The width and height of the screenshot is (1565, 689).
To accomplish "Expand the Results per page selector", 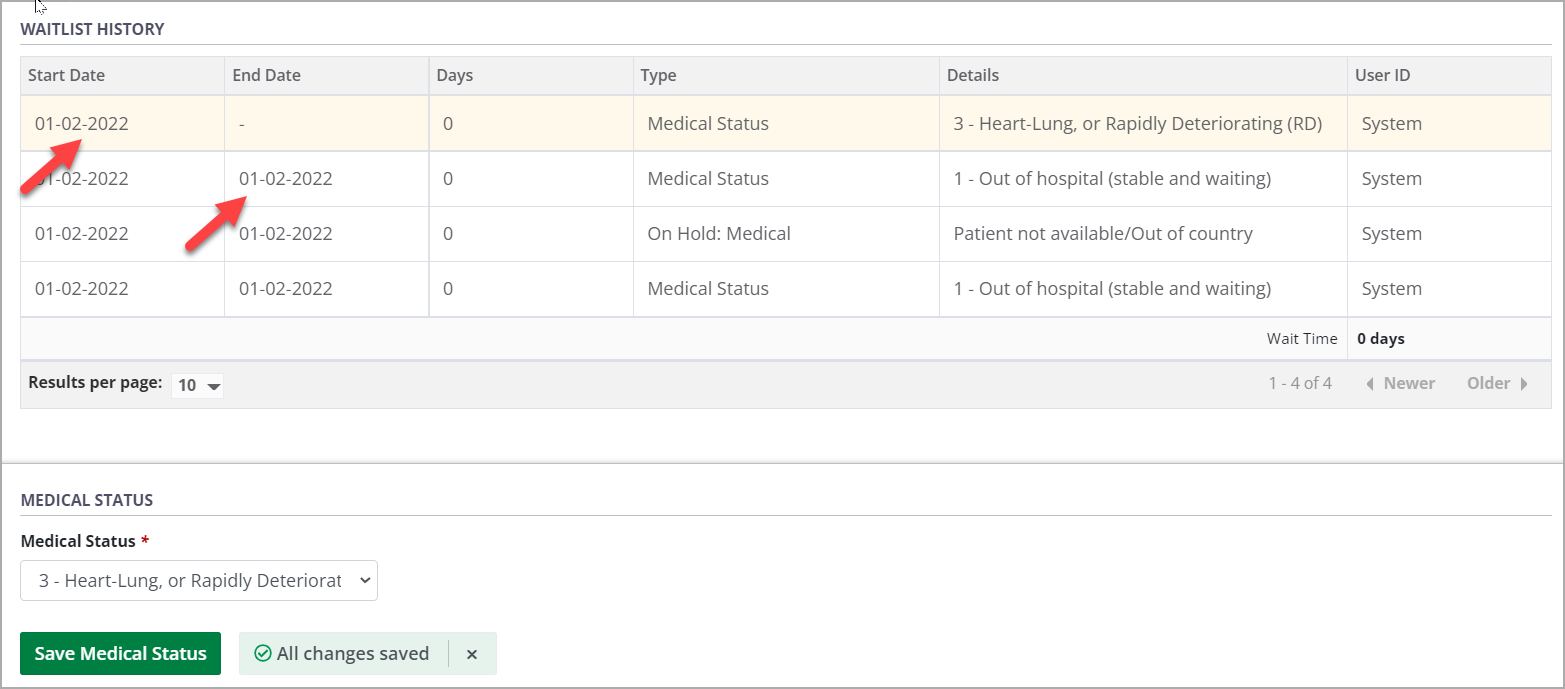I will tap(197, 385).
